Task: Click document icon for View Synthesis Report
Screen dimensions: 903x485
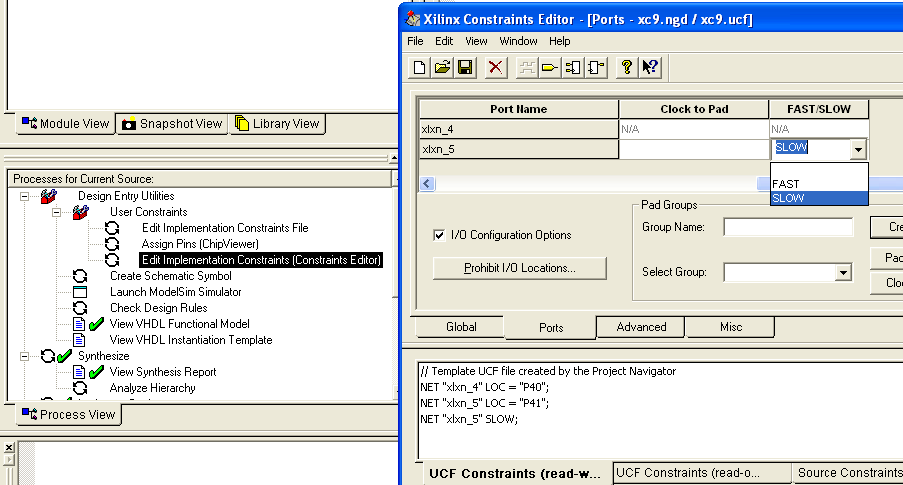Action: pos(79,372)
